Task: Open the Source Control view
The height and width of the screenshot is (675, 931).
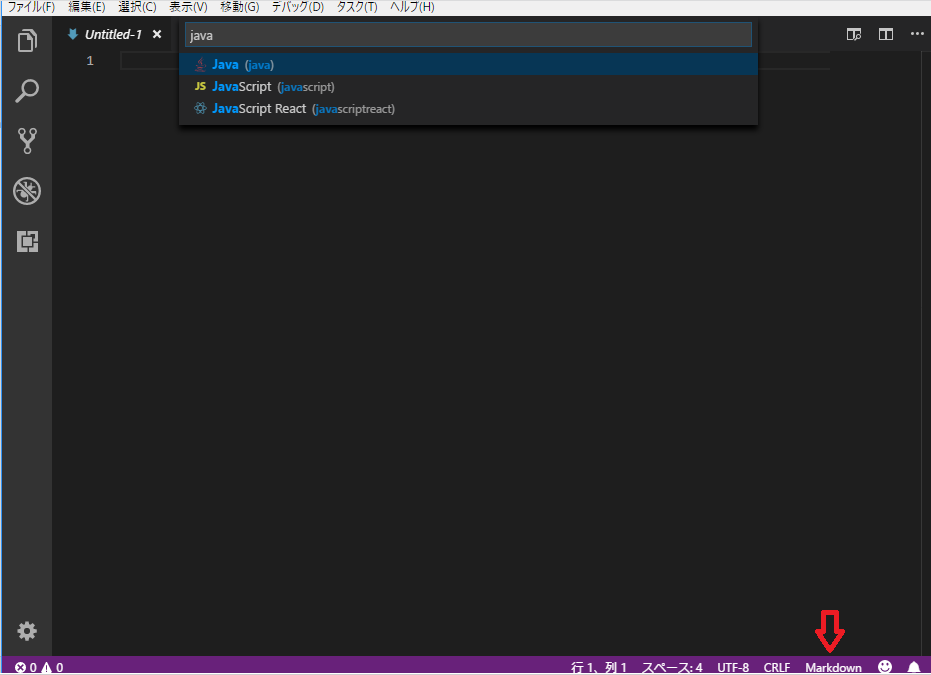Action: pyautogui.click(x=26, y=141)
